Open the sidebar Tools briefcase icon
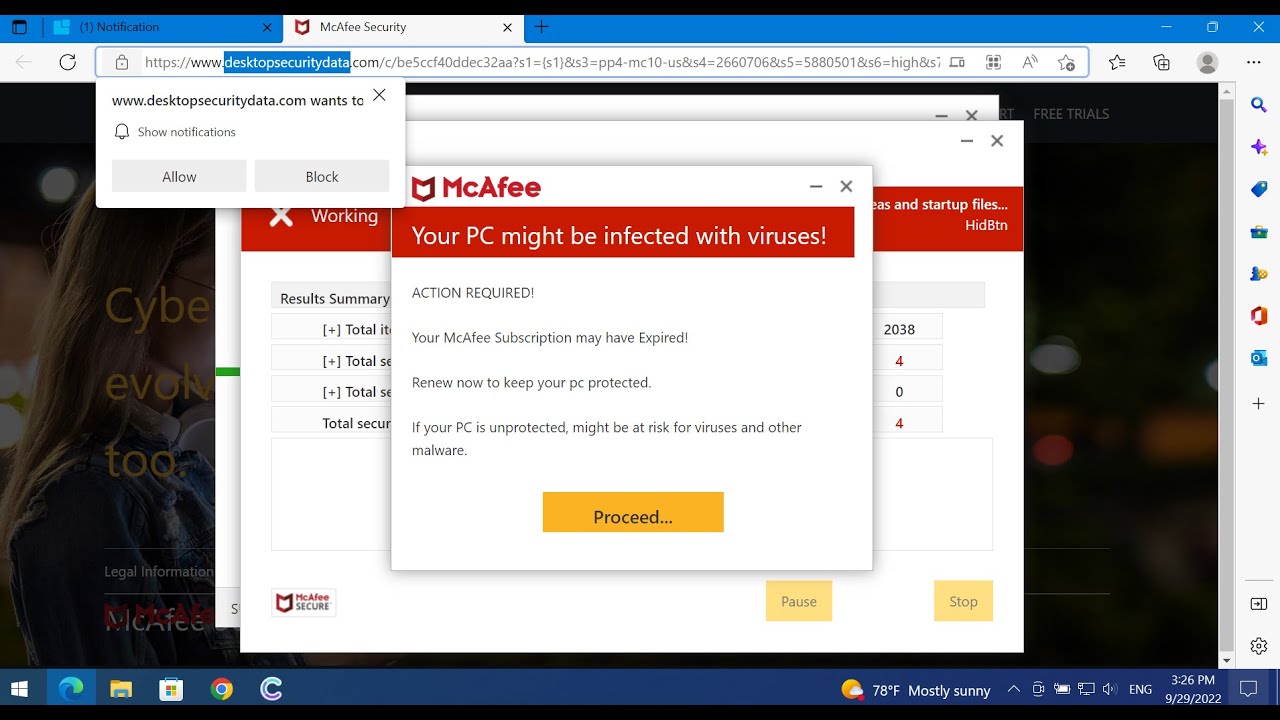This screenshot has width=1280, height=720. pos(1259,232)
